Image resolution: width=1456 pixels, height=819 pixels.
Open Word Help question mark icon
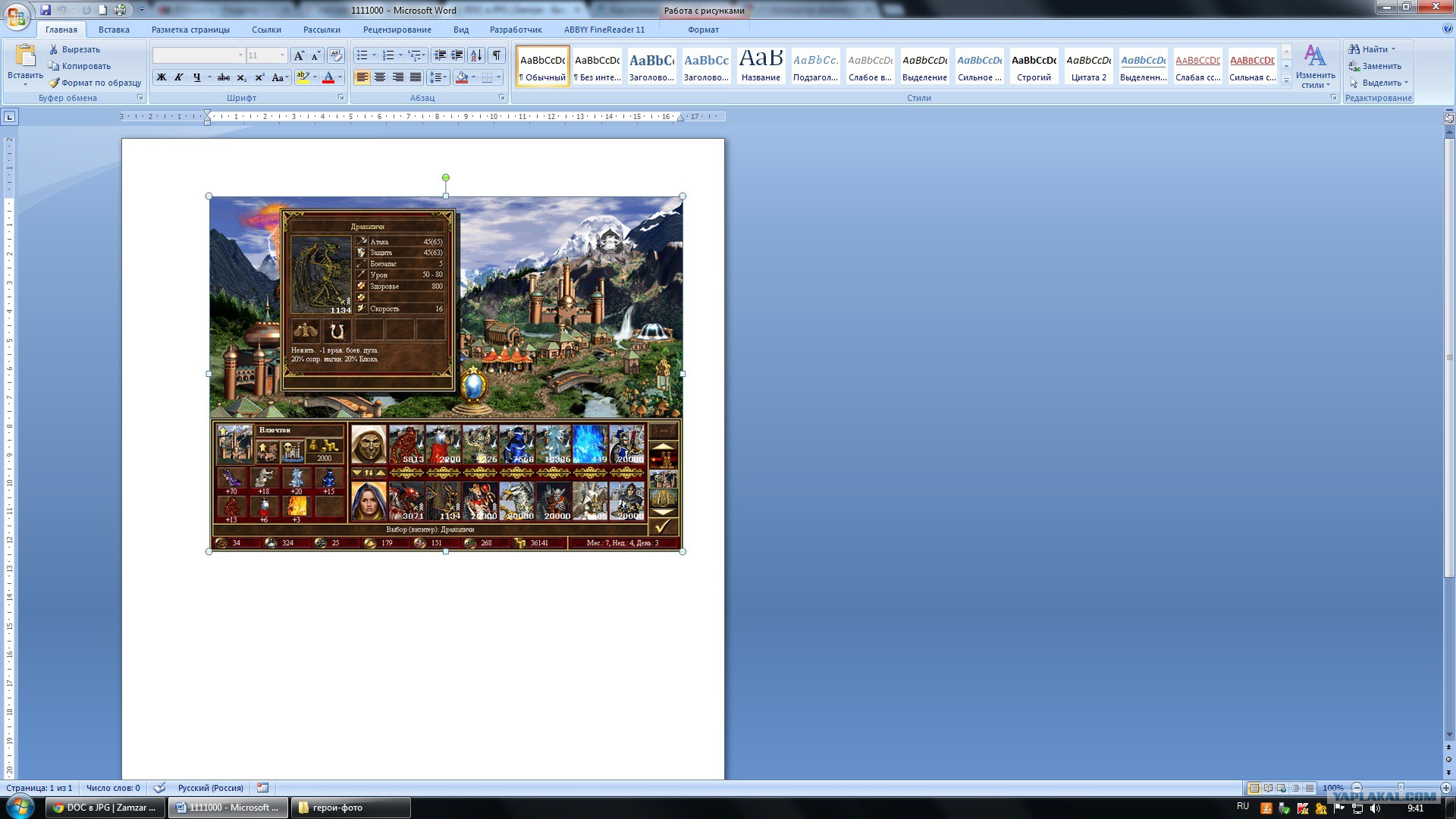tap(1448, 29)
